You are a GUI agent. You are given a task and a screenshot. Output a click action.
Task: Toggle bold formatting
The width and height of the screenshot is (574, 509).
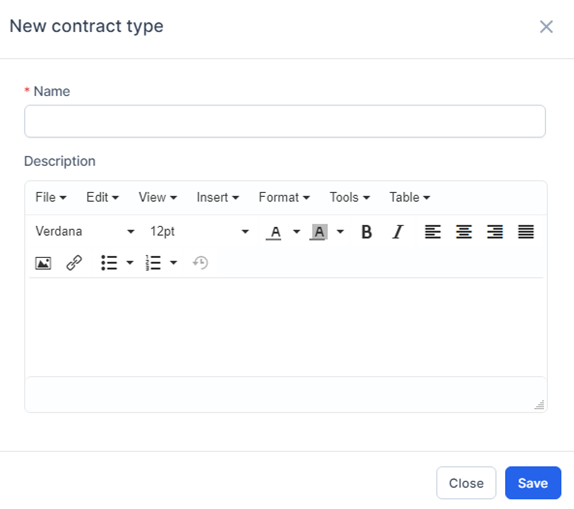click(366, 232)
